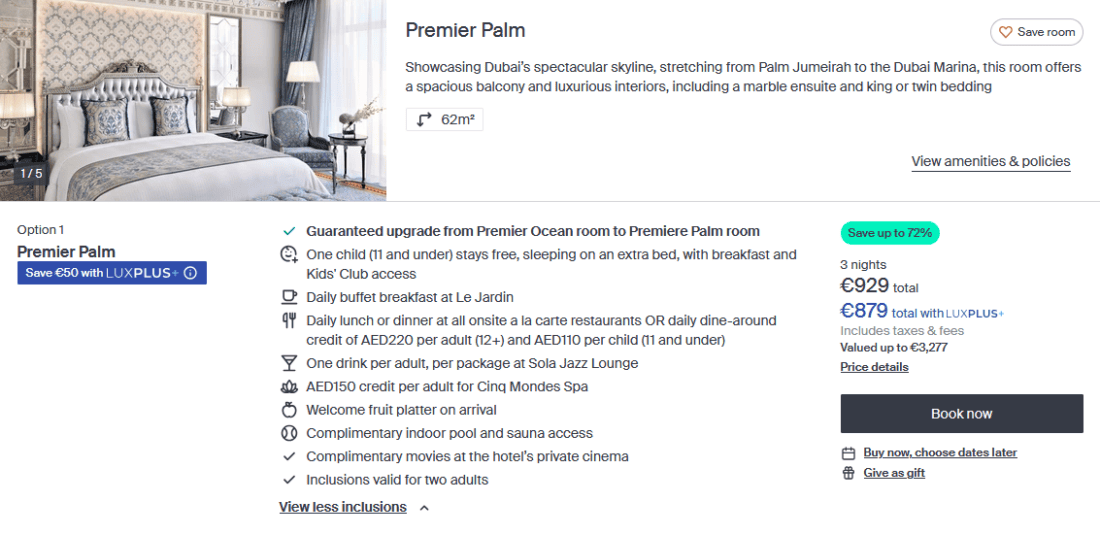Click the child stays free icon

[x=289, y=254]
